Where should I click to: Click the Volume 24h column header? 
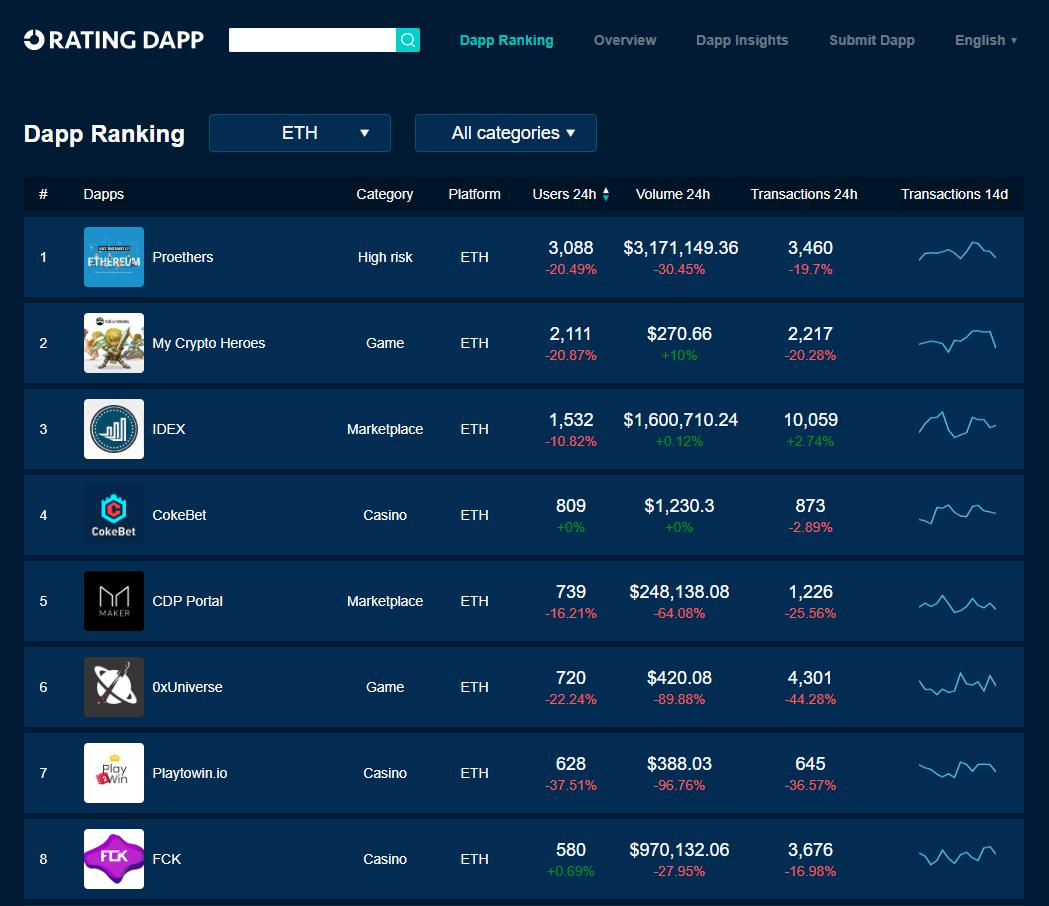click(x=672, y=194)
